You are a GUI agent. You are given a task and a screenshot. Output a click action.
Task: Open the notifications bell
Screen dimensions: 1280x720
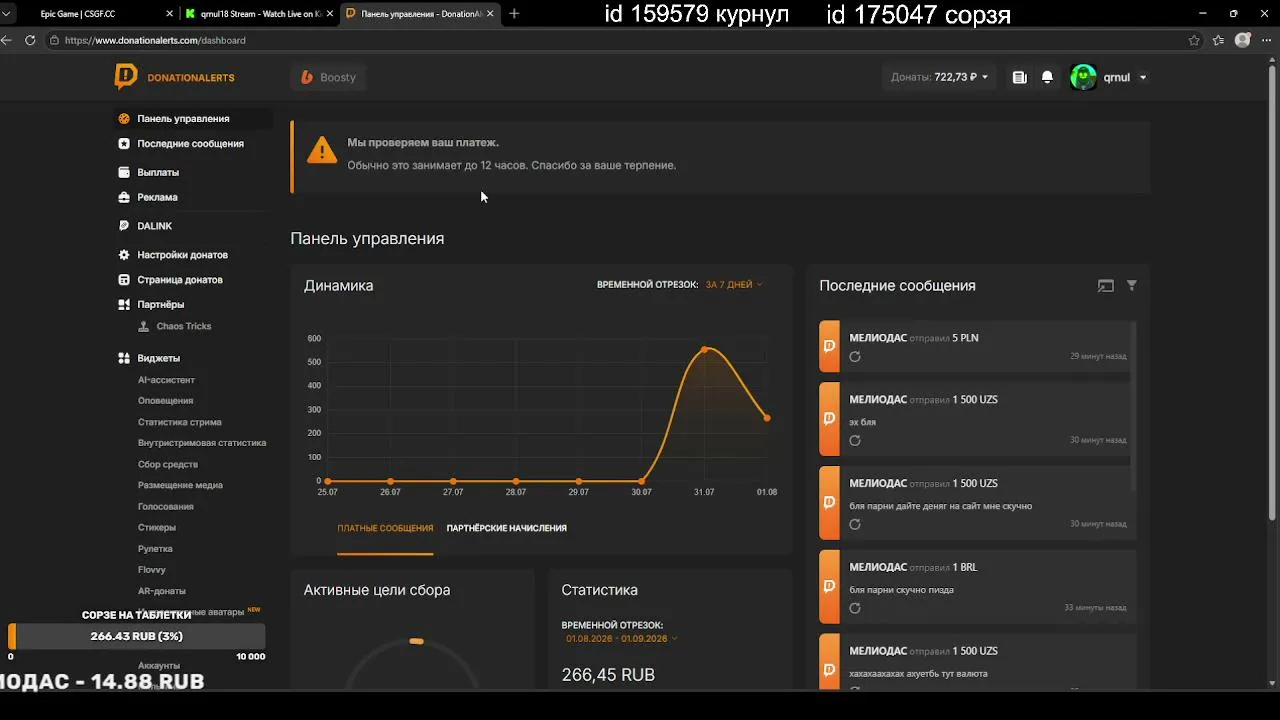coord(1047,77)
